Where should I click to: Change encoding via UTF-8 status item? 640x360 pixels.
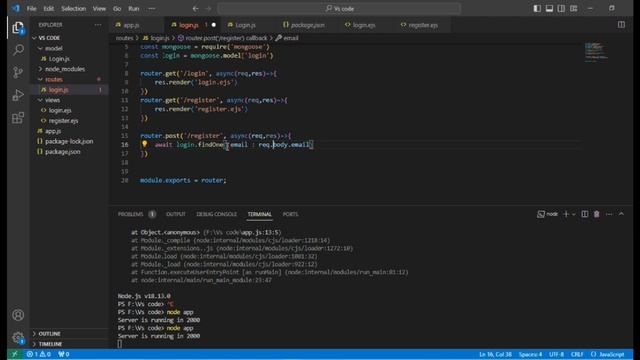(556, 354)
